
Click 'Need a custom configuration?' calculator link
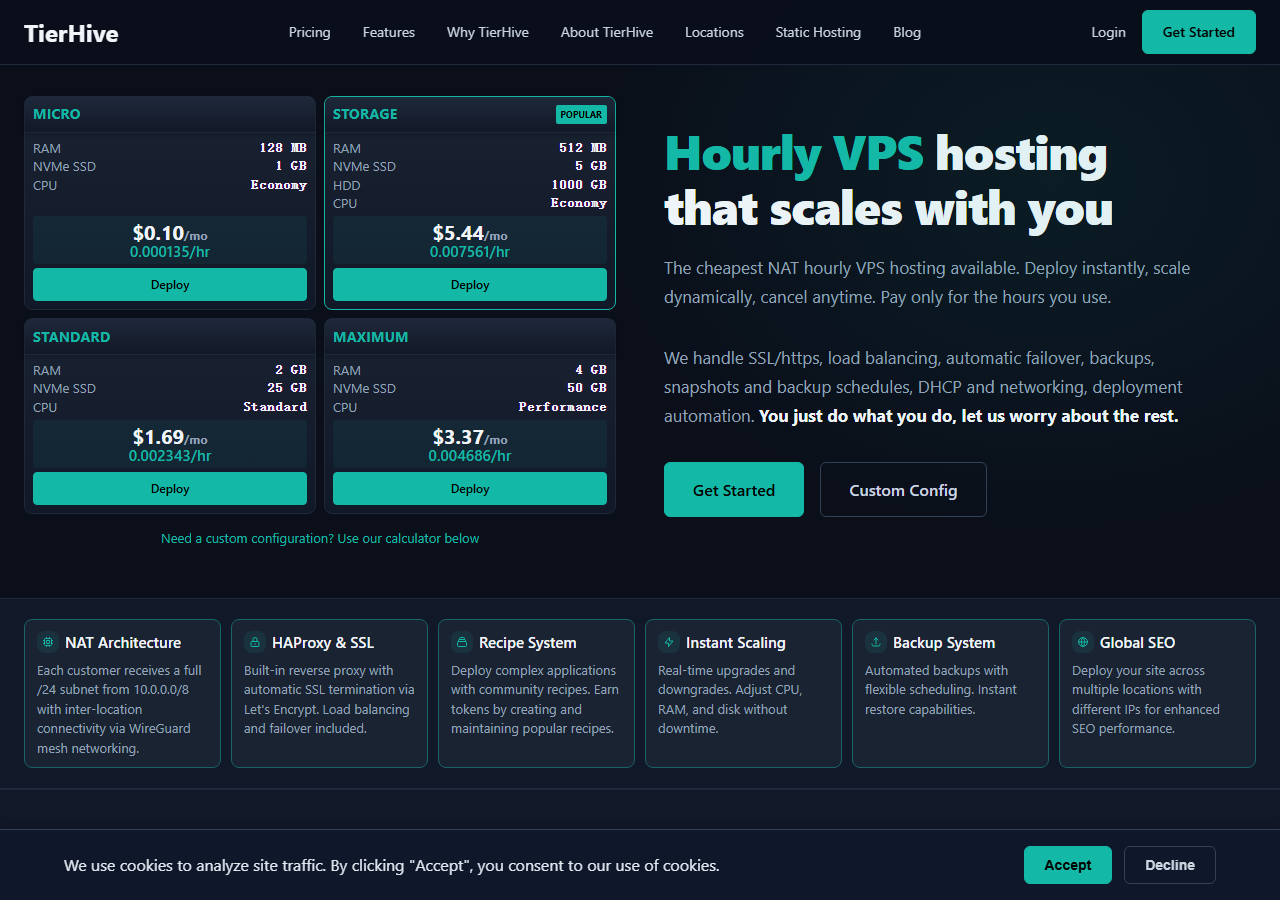pos(320,538)
